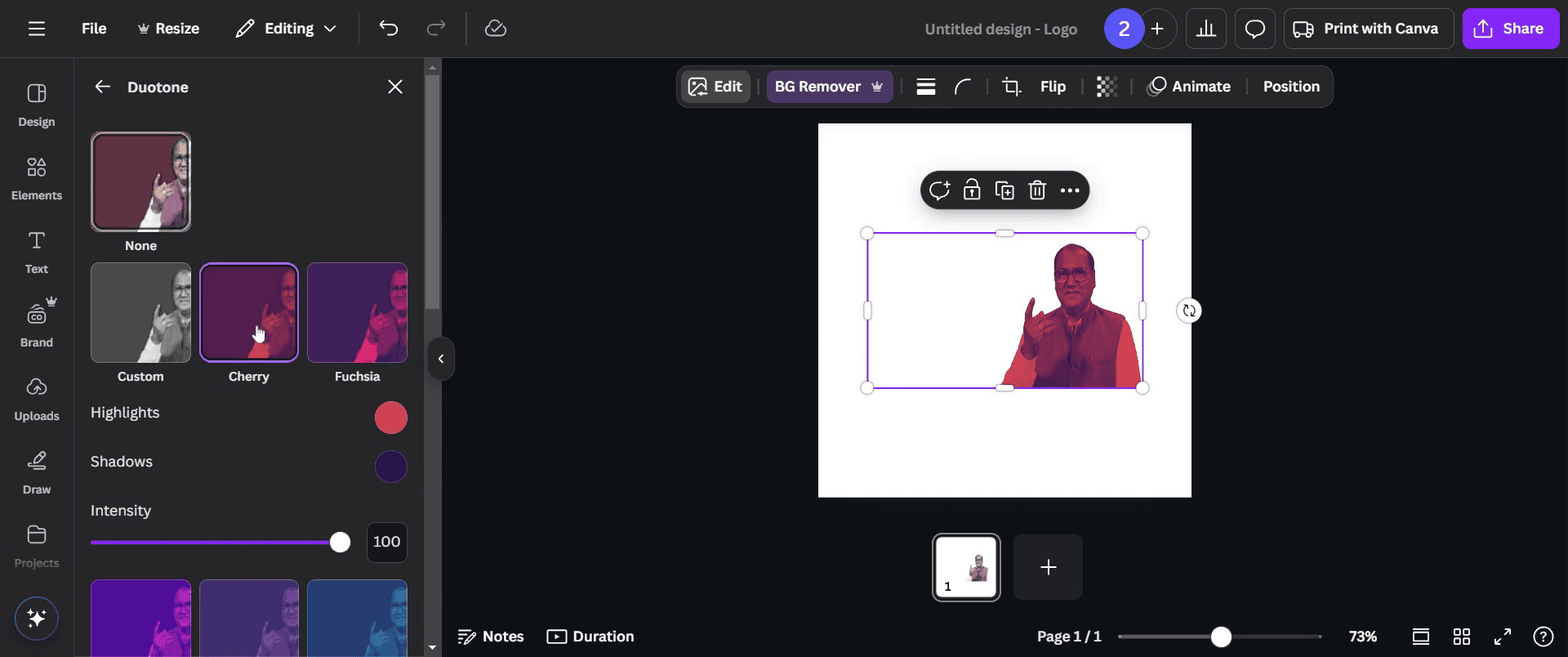Collapse the side panel with arrow
This screenshot has width=1568, height=657.
(x=441, y=359)
